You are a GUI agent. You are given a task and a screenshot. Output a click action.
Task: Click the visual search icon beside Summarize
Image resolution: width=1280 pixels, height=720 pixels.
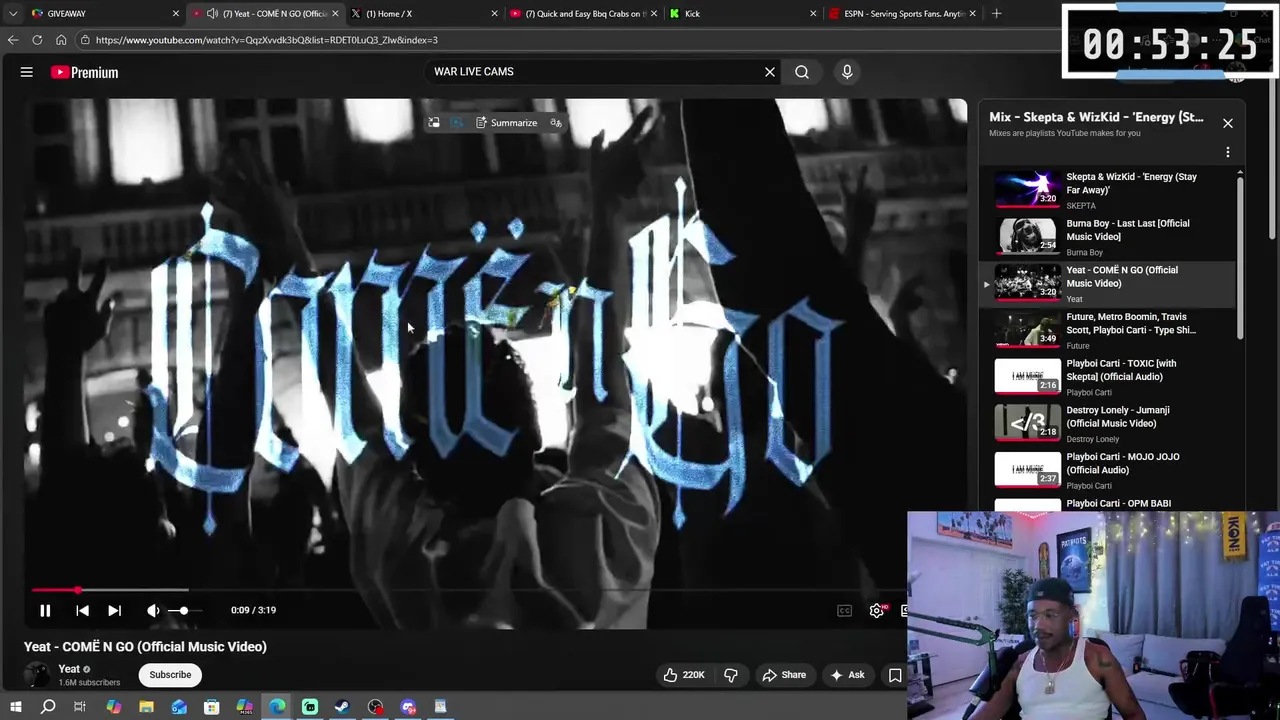457,123
